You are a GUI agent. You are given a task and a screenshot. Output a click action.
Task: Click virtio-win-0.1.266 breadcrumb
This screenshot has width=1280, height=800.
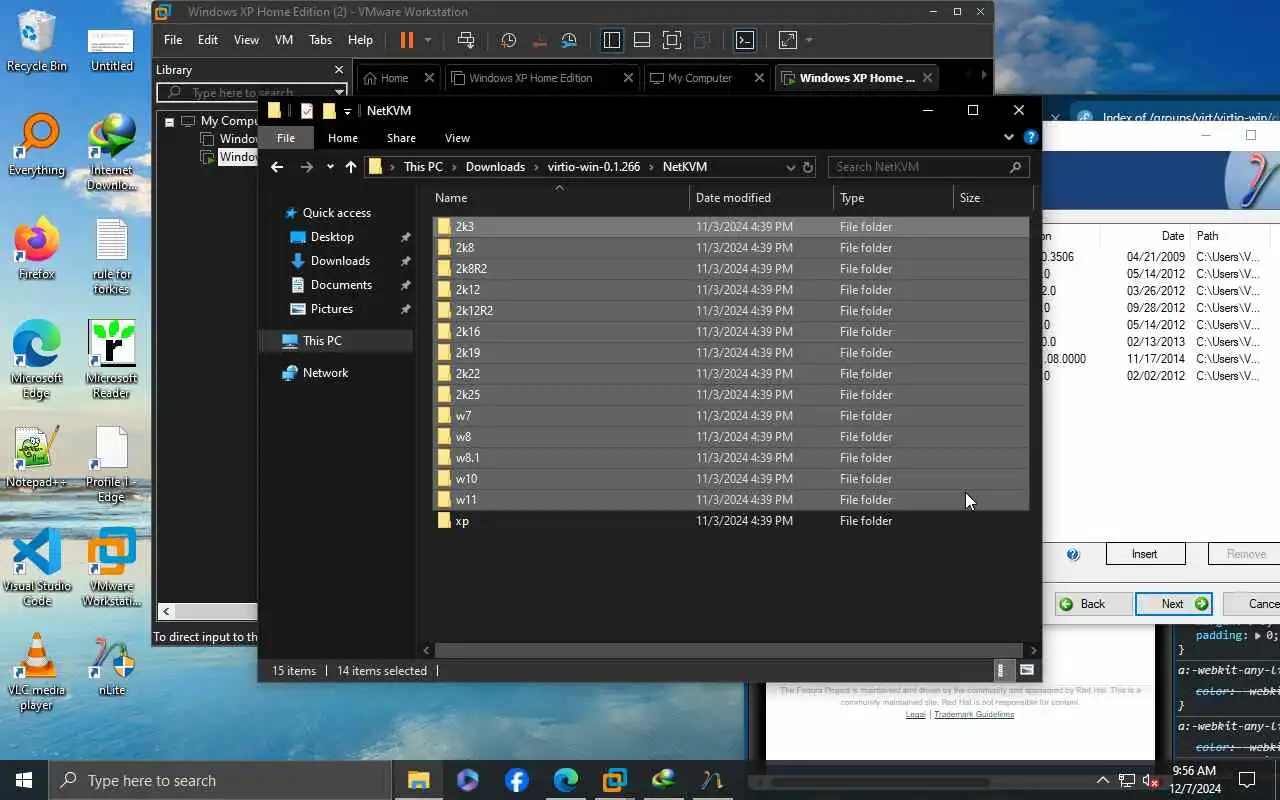pos(594,167)
